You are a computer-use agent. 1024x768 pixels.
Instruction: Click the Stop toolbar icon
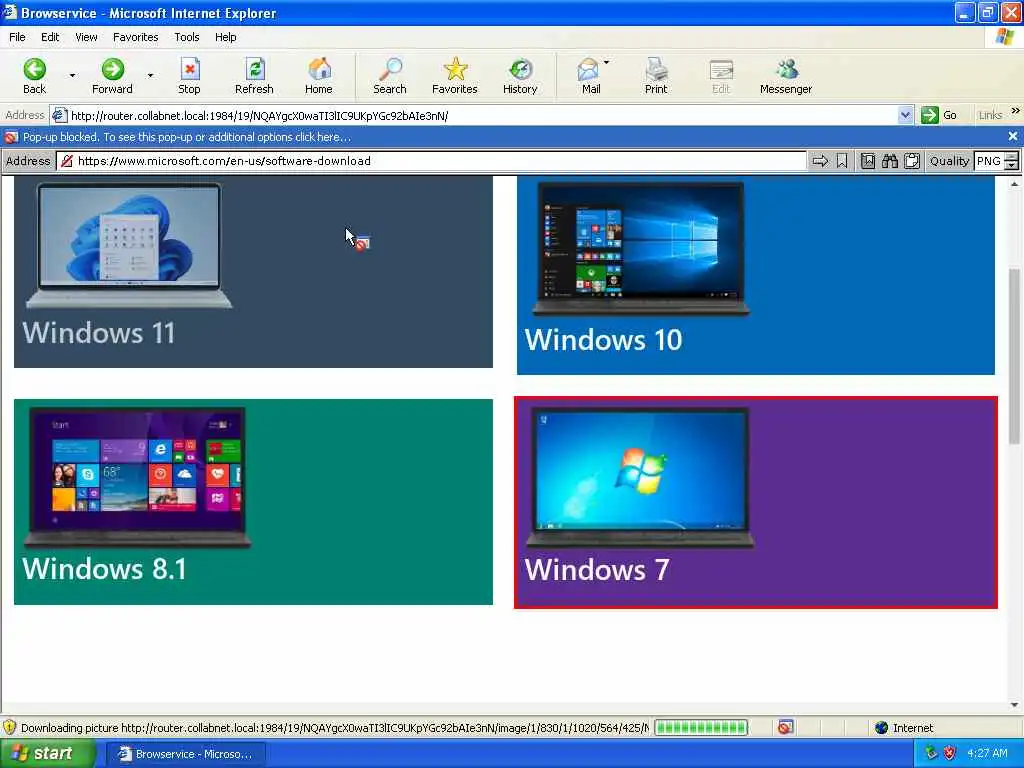coord(189,69)
